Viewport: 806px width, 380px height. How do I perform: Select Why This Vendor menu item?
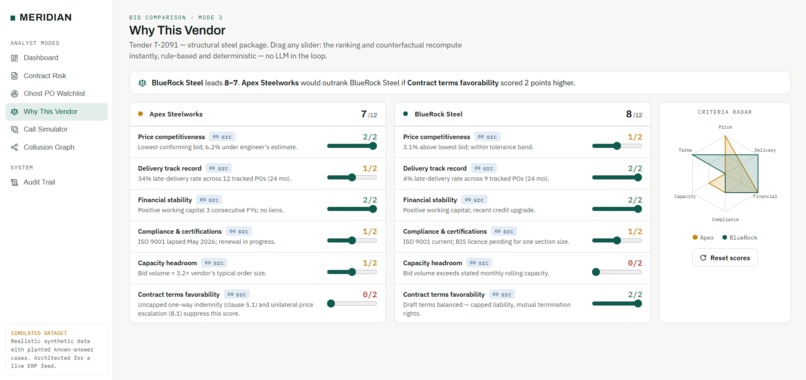click(x=57, y=112)
